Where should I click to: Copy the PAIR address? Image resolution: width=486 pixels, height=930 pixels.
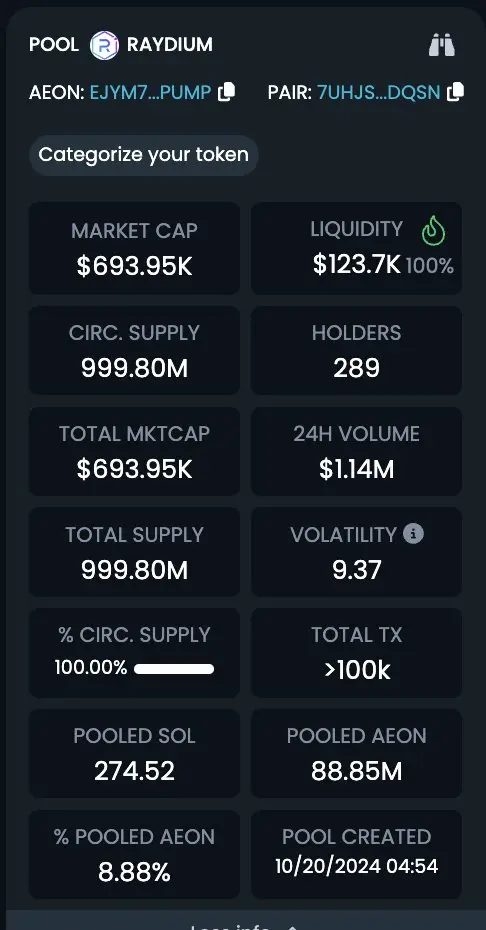(455, 92)
